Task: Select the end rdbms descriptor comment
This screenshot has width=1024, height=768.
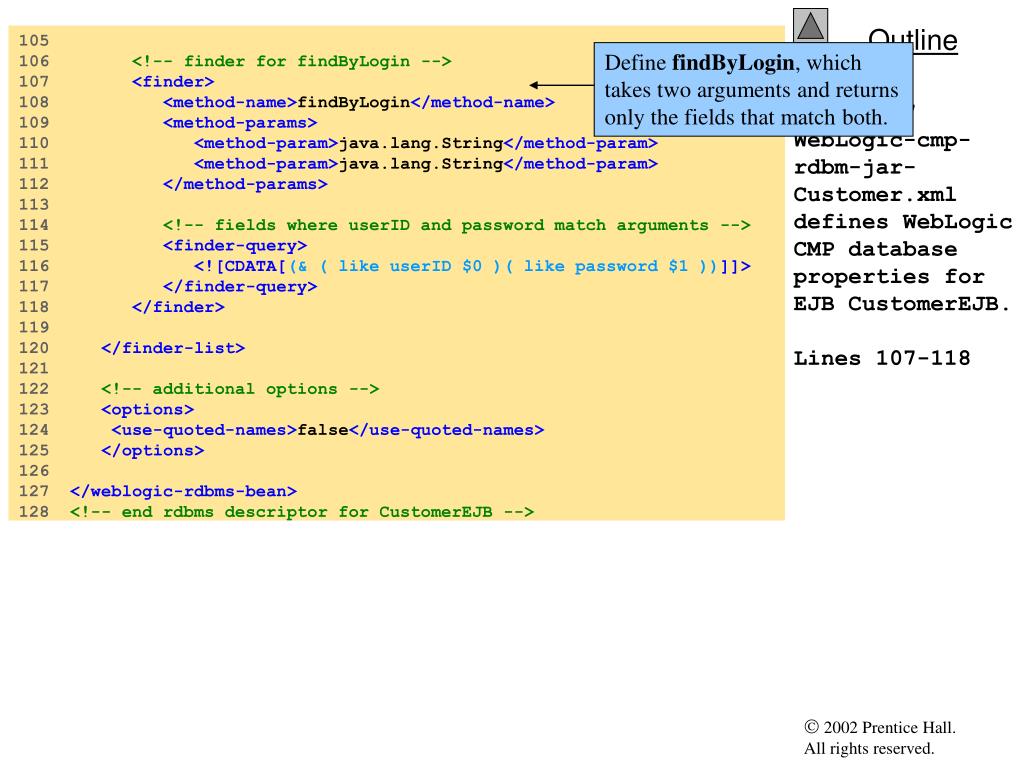Action: (302, 512)
